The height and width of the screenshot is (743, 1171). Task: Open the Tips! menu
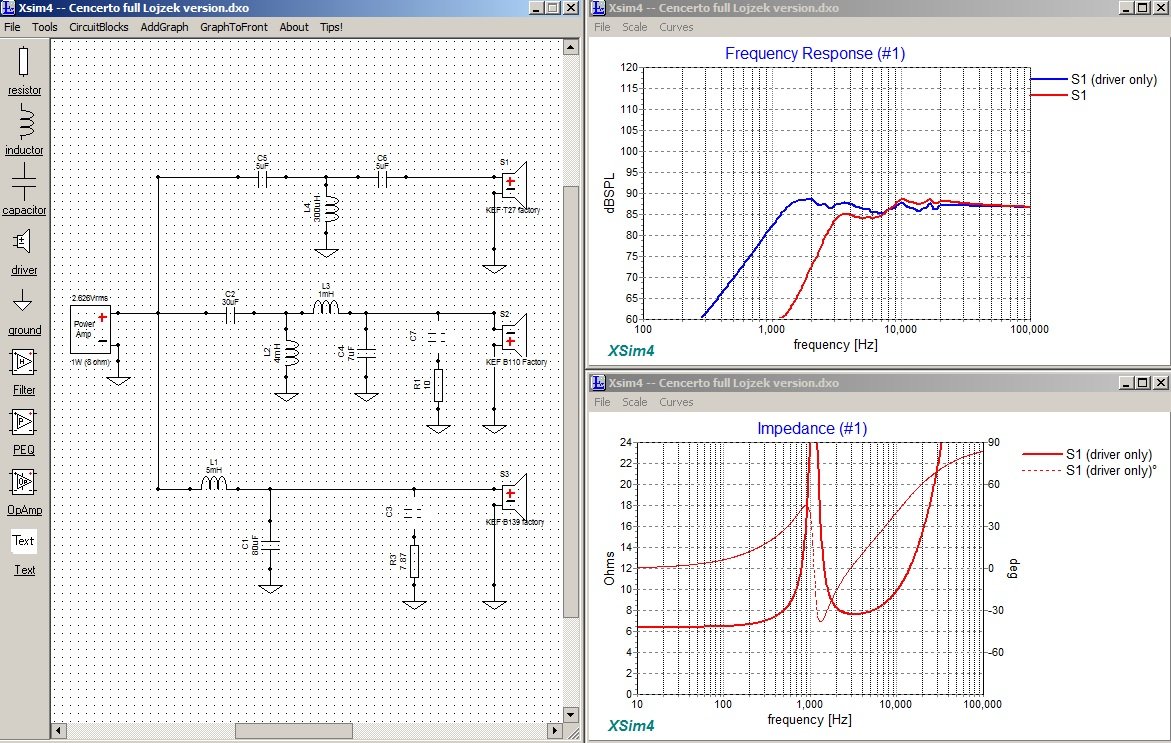tap(331, 27)
